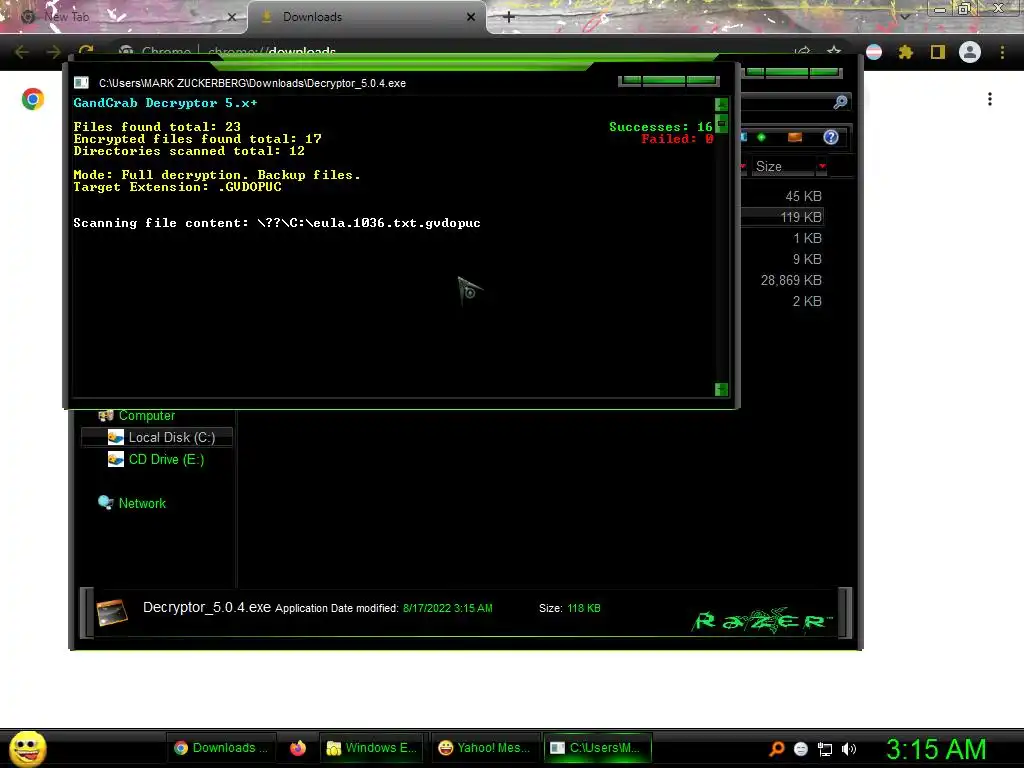Screen dimensions: 1024x768
Task: Open the downloads page three-dot menu
Action: (990, 99)
